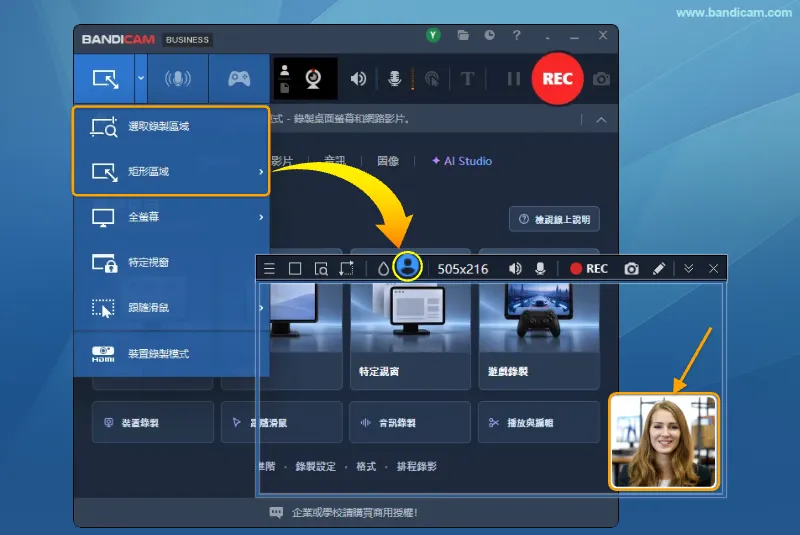Toggle microphone on recording bar
The height and width of the screenshot is (535, 800).
[x=540, y=269]
